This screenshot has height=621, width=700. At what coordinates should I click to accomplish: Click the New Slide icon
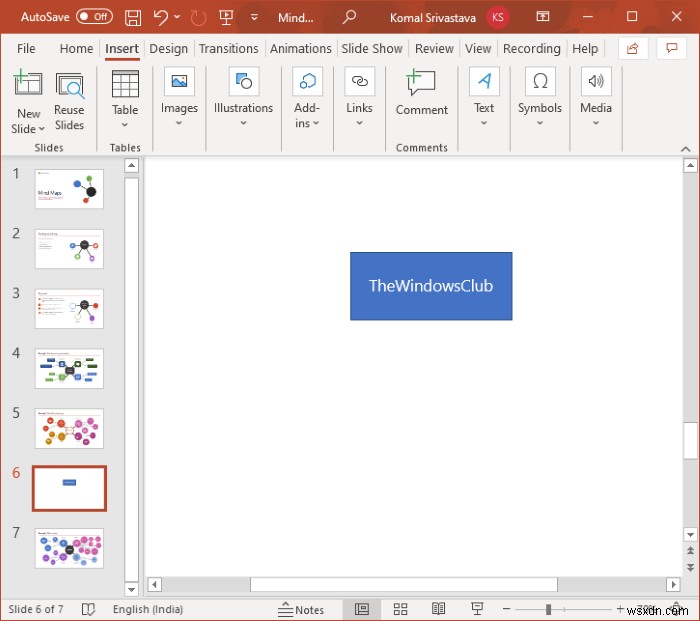(x=28, y=83)
